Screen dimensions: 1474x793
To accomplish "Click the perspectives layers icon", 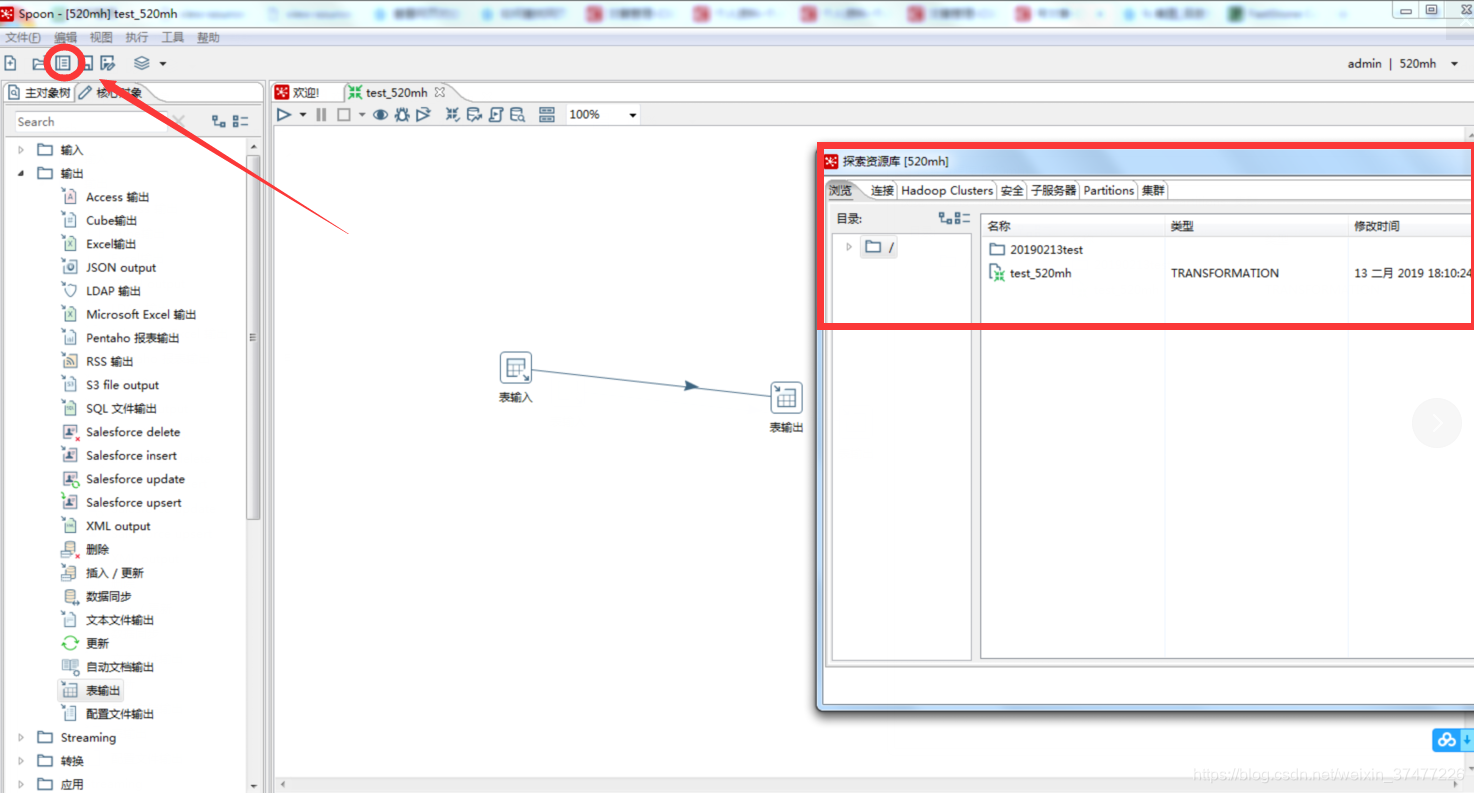I will 142,63.
